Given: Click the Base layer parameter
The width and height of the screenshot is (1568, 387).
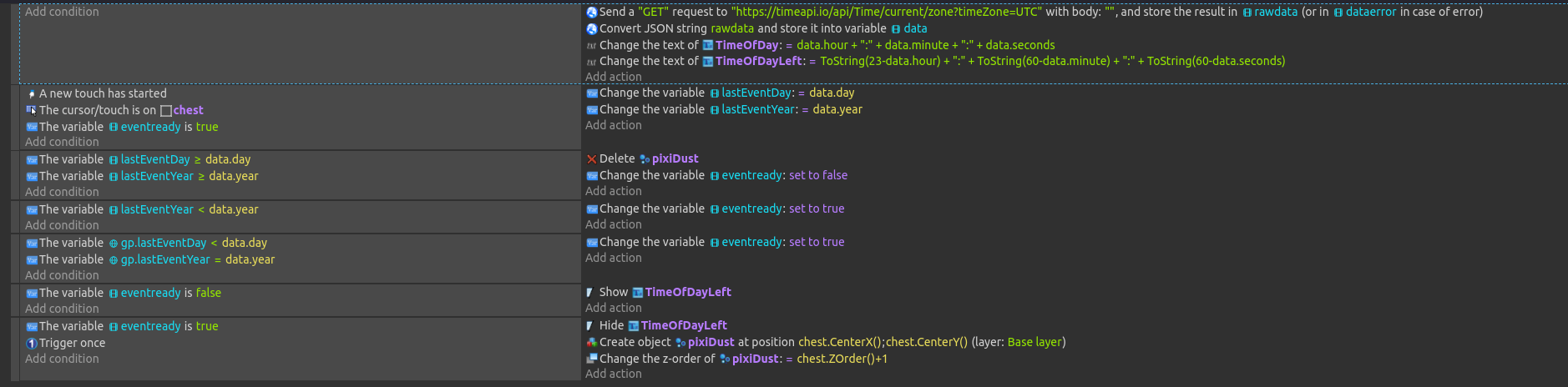Looking at the screenshot, I should (1034, 342).
